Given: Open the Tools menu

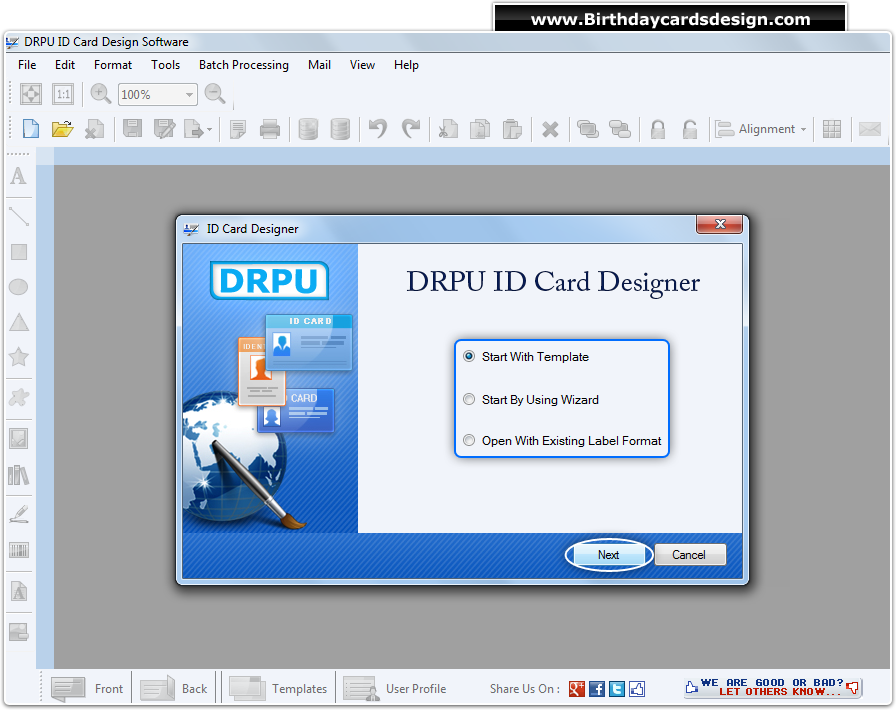Looking at the screenshot, I should click(x=165, y=65).
